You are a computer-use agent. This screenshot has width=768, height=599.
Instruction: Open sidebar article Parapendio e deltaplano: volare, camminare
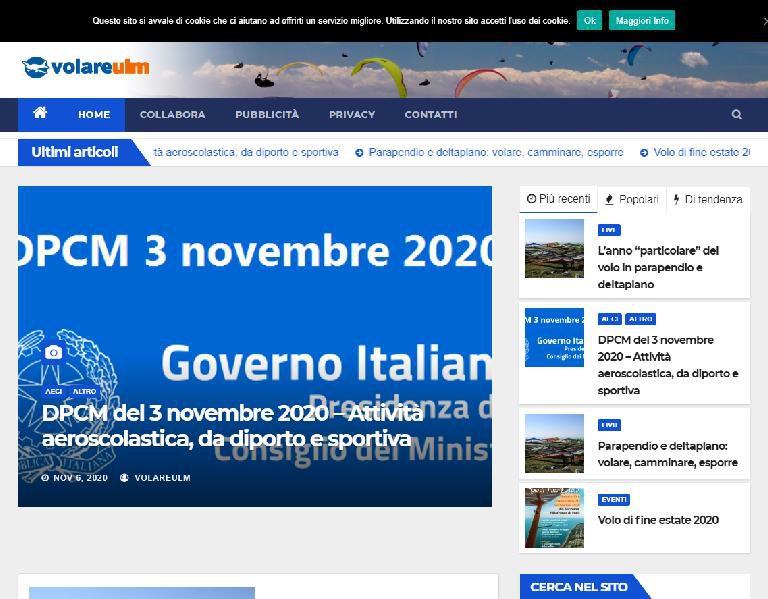668,454
